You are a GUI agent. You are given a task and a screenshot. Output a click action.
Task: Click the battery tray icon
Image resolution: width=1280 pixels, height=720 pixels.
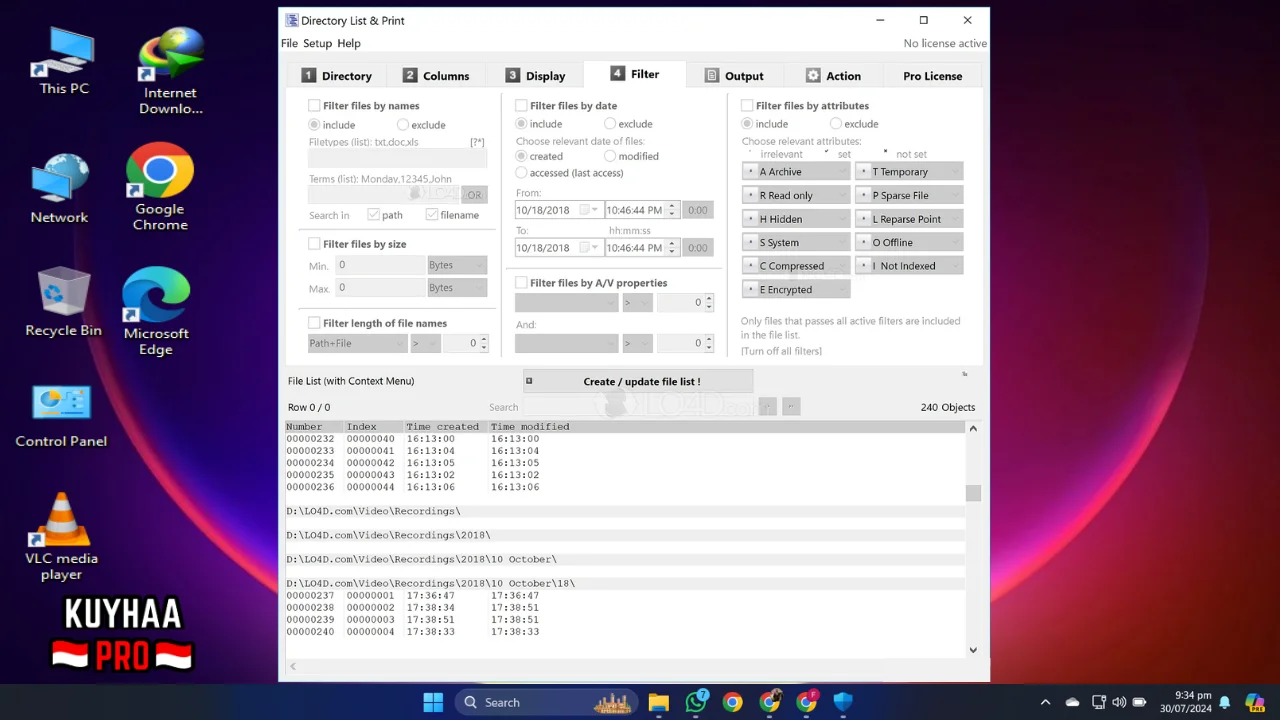click(x=1137, y=702)
